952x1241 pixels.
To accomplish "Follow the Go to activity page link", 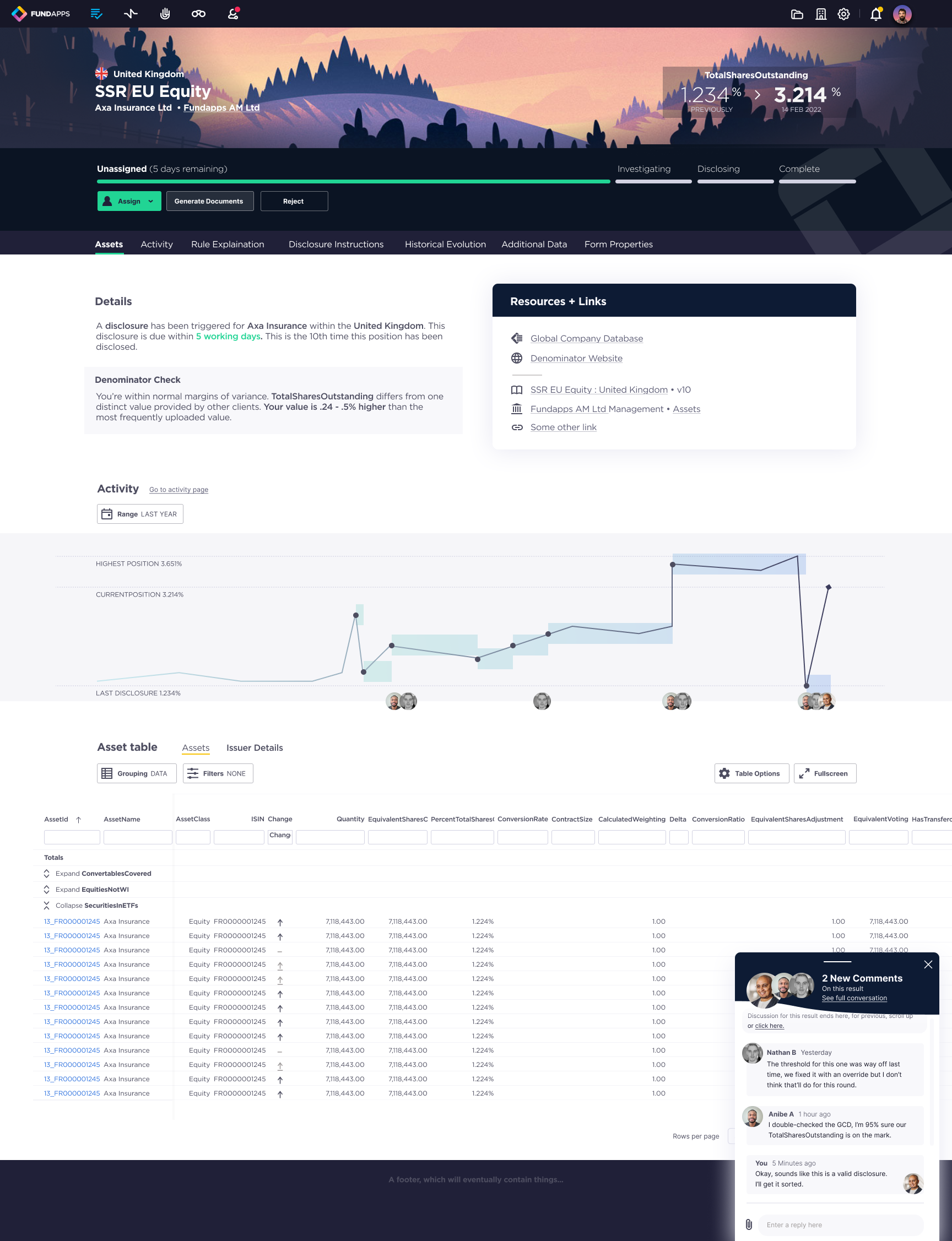I will 178,489.
